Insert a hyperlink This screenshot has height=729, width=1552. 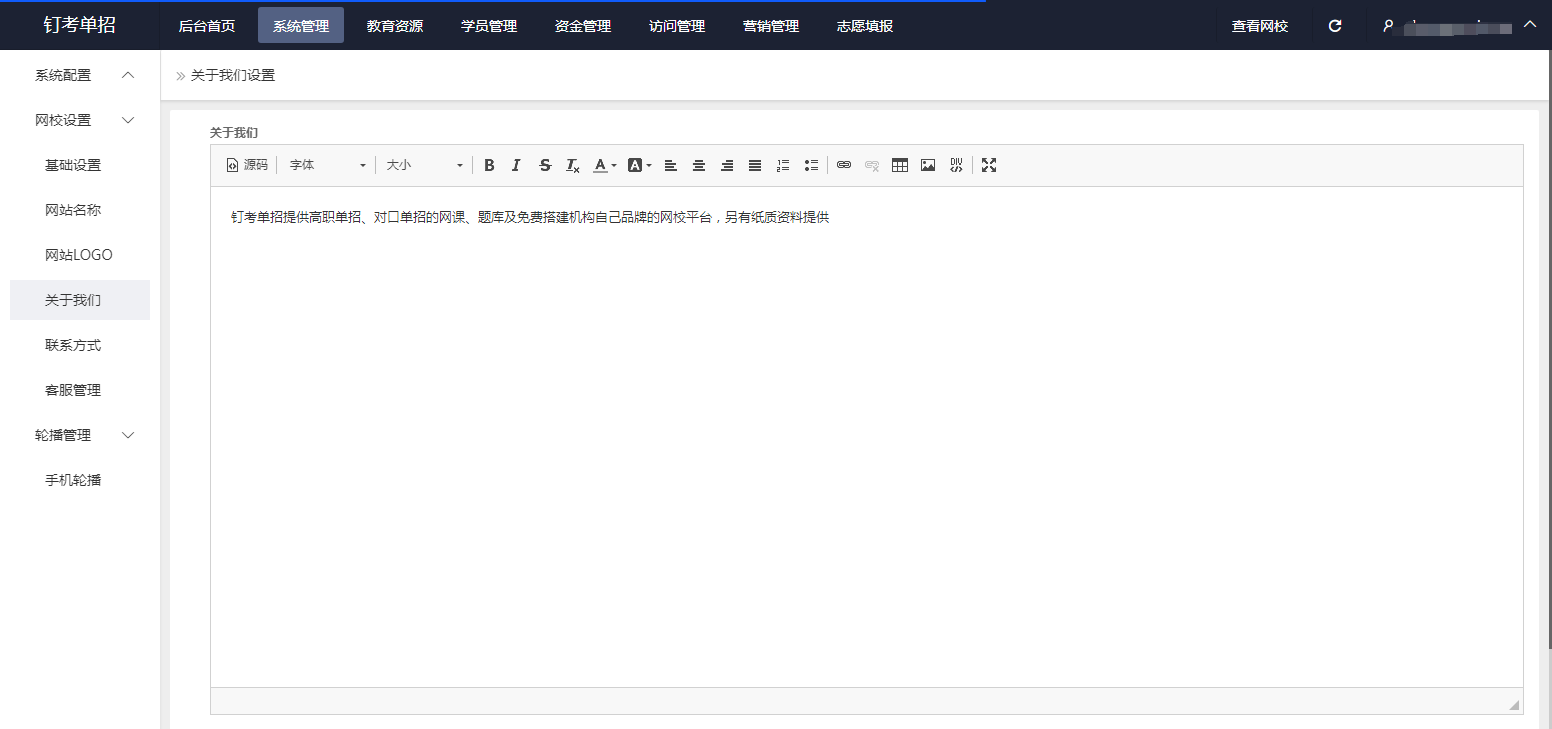pos(844,165)
